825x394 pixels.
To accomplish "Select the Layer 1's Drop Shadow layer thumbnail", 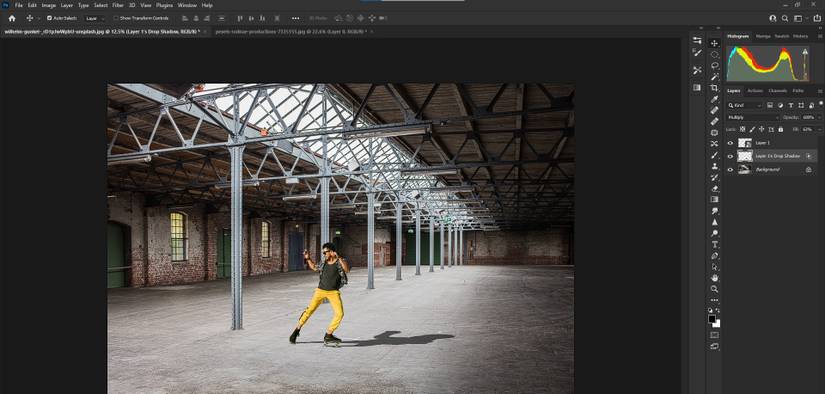I will point(744,156).
